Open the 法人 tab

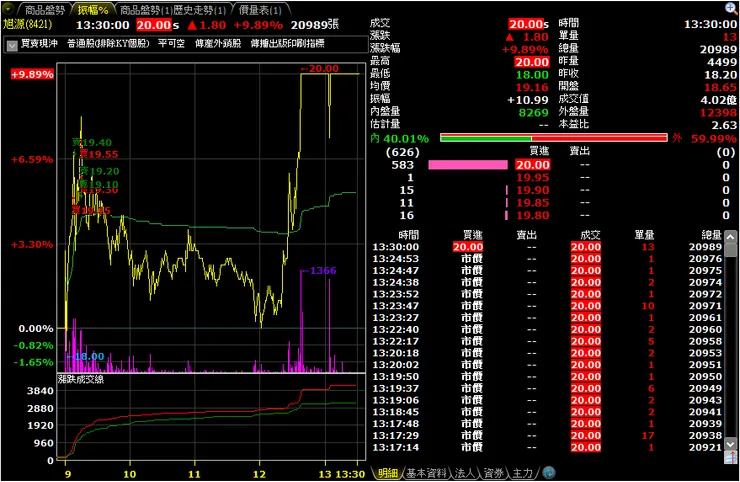464,473
